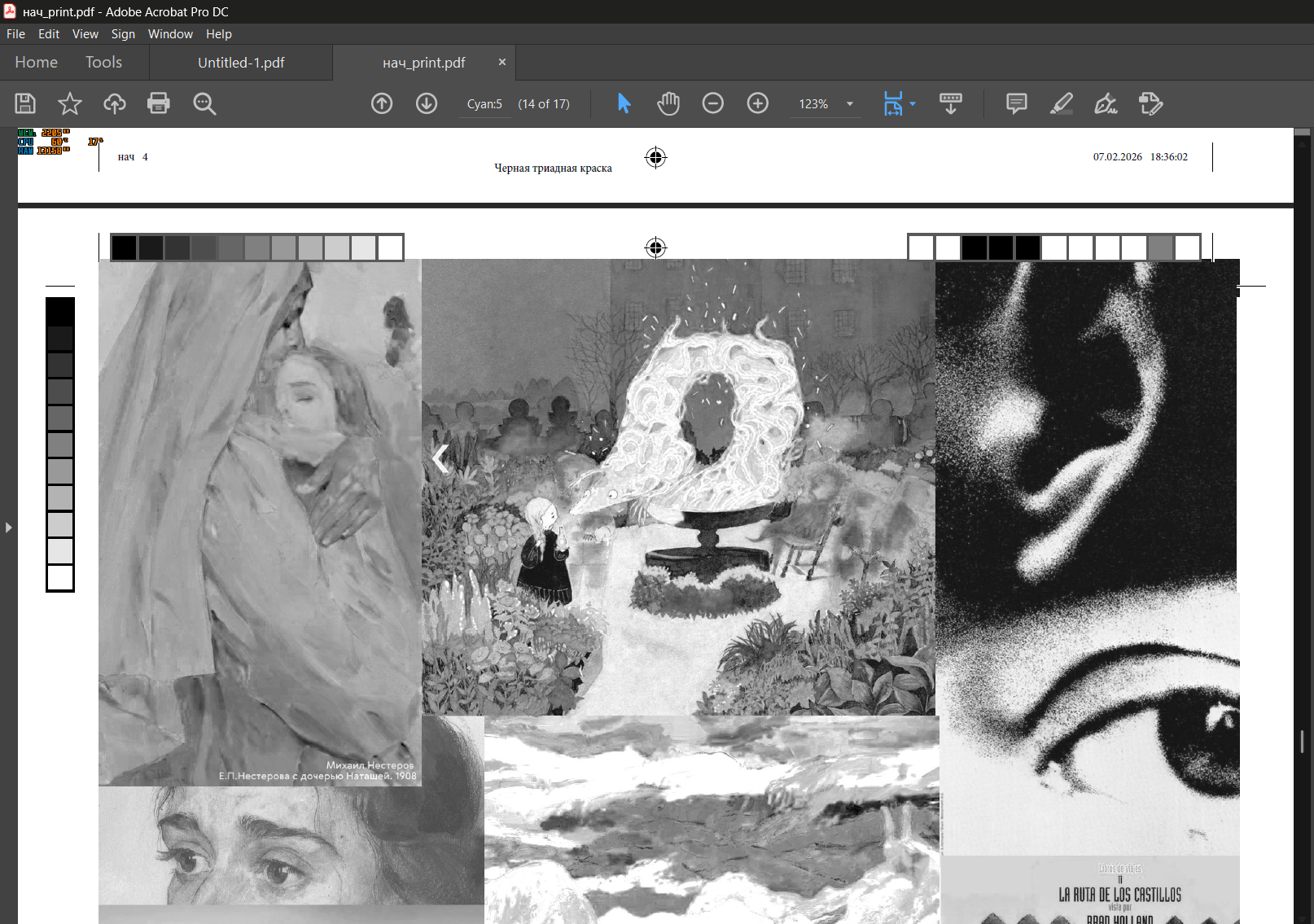Open the Fill & Sign signature tool
The height and width of the screenshot is (924, 1314).
(1106, 103)
